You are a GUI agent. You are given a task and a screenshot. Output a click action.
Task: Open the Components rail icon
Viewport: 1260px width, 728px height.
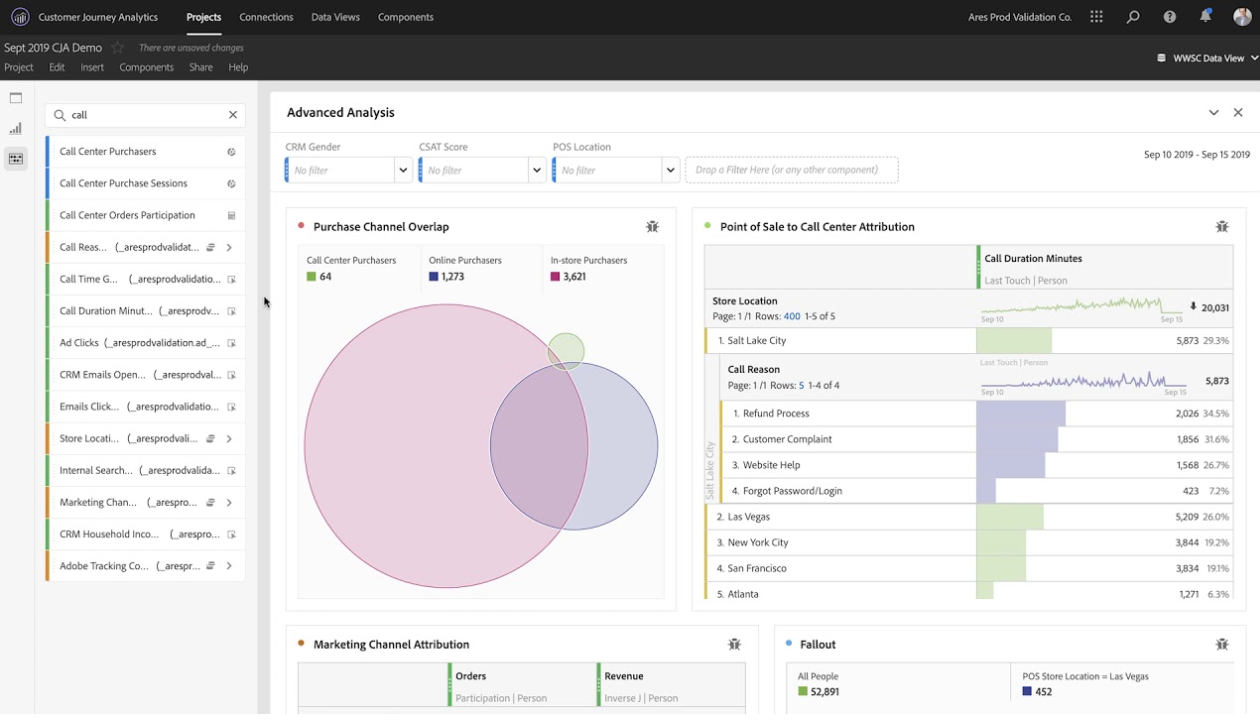point(16,159)
